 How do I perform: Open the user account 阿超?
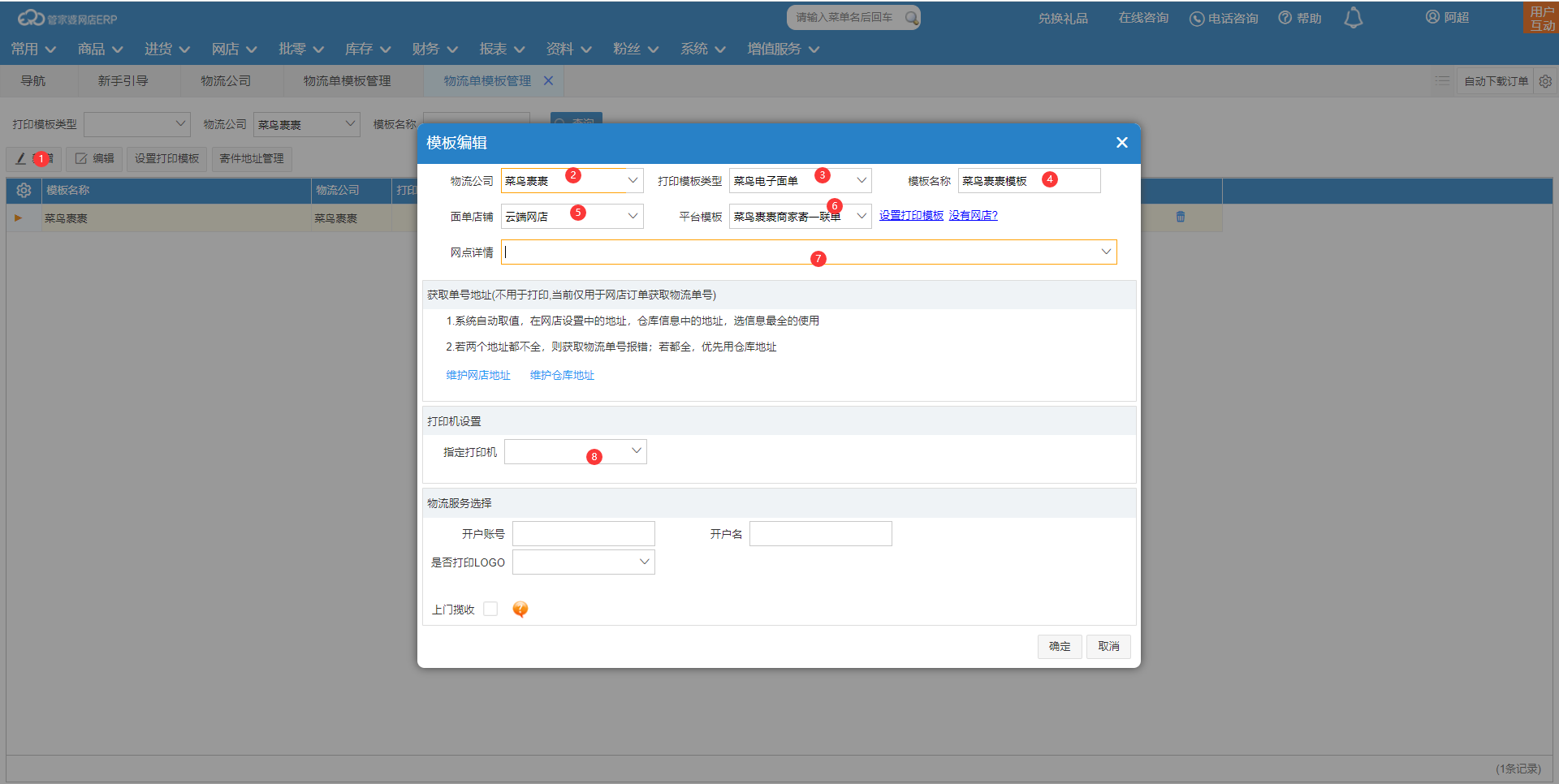1447,17
